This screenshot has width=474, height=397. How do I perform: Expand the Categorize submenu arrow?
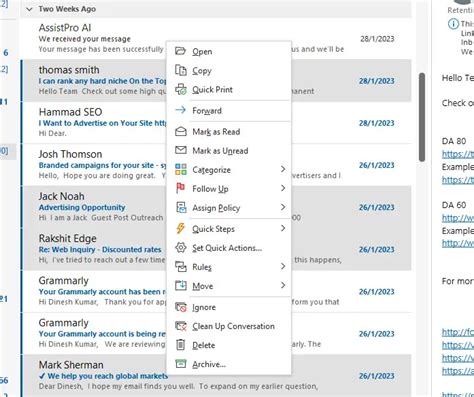click(283, 169)
